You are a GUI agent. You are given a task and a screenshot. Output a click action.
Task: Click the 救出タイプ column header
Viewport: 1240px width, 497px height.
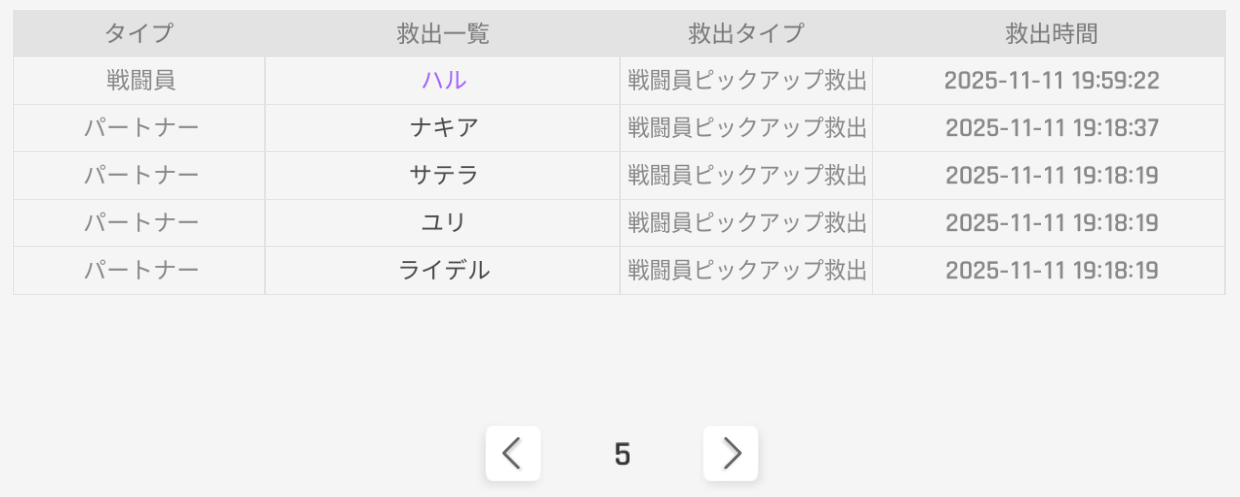pos(746,34)
